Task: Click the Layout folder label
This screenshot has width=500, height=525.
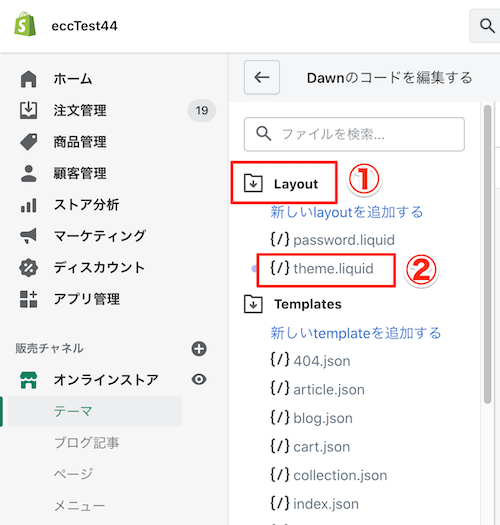Action: tap(296, 183)
